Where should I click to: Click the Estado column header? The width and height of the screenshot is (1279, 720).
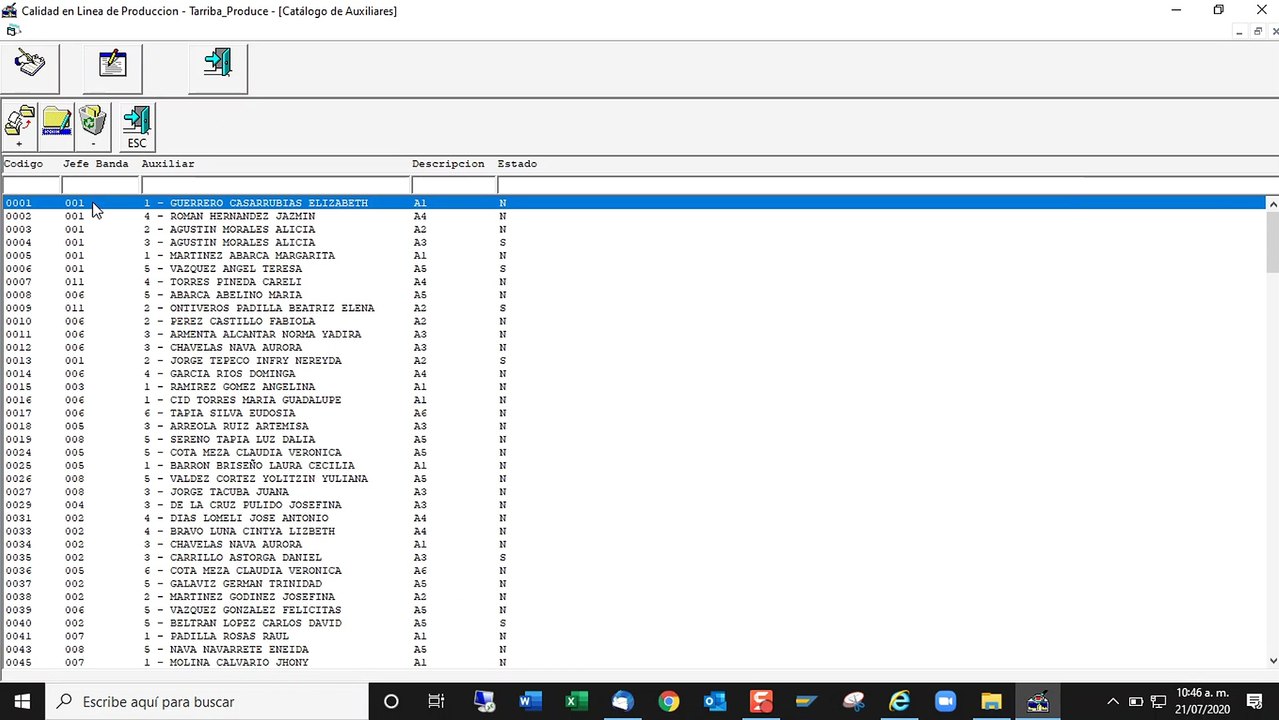(517, 163)
